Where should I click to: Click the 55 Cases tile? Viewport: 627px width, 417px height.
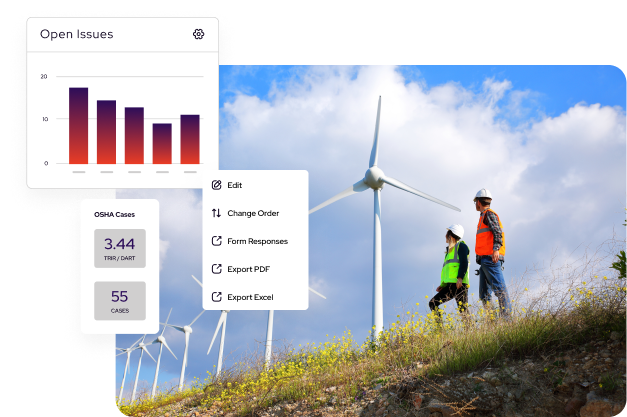click(x=120, y=301)
